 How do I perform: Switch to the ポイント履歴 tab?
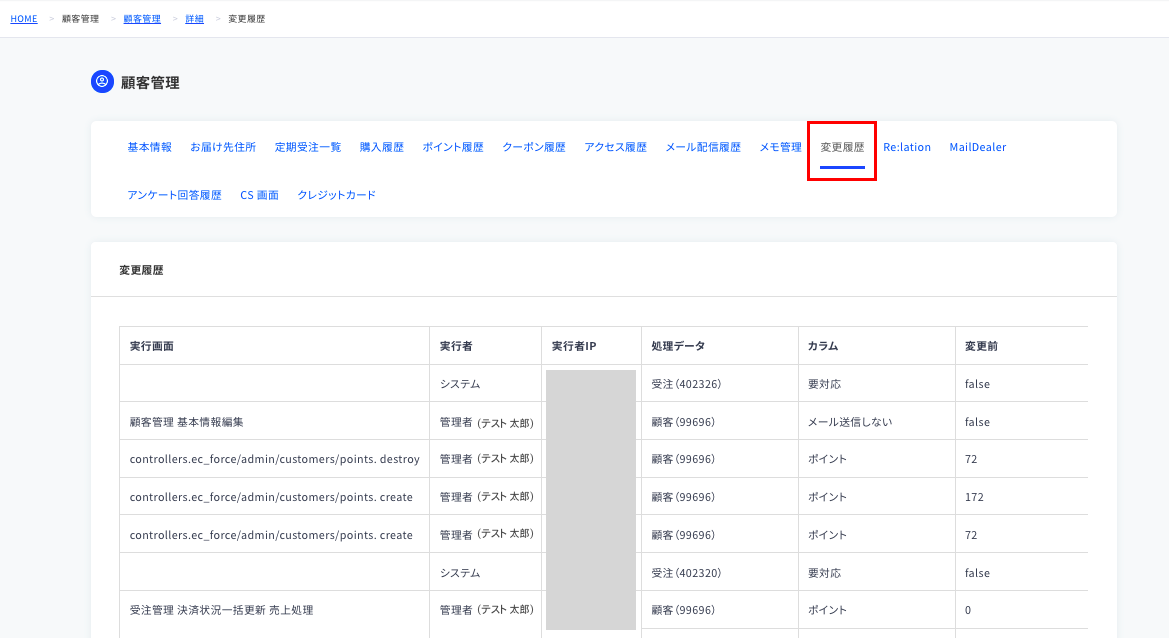[453, 147]
